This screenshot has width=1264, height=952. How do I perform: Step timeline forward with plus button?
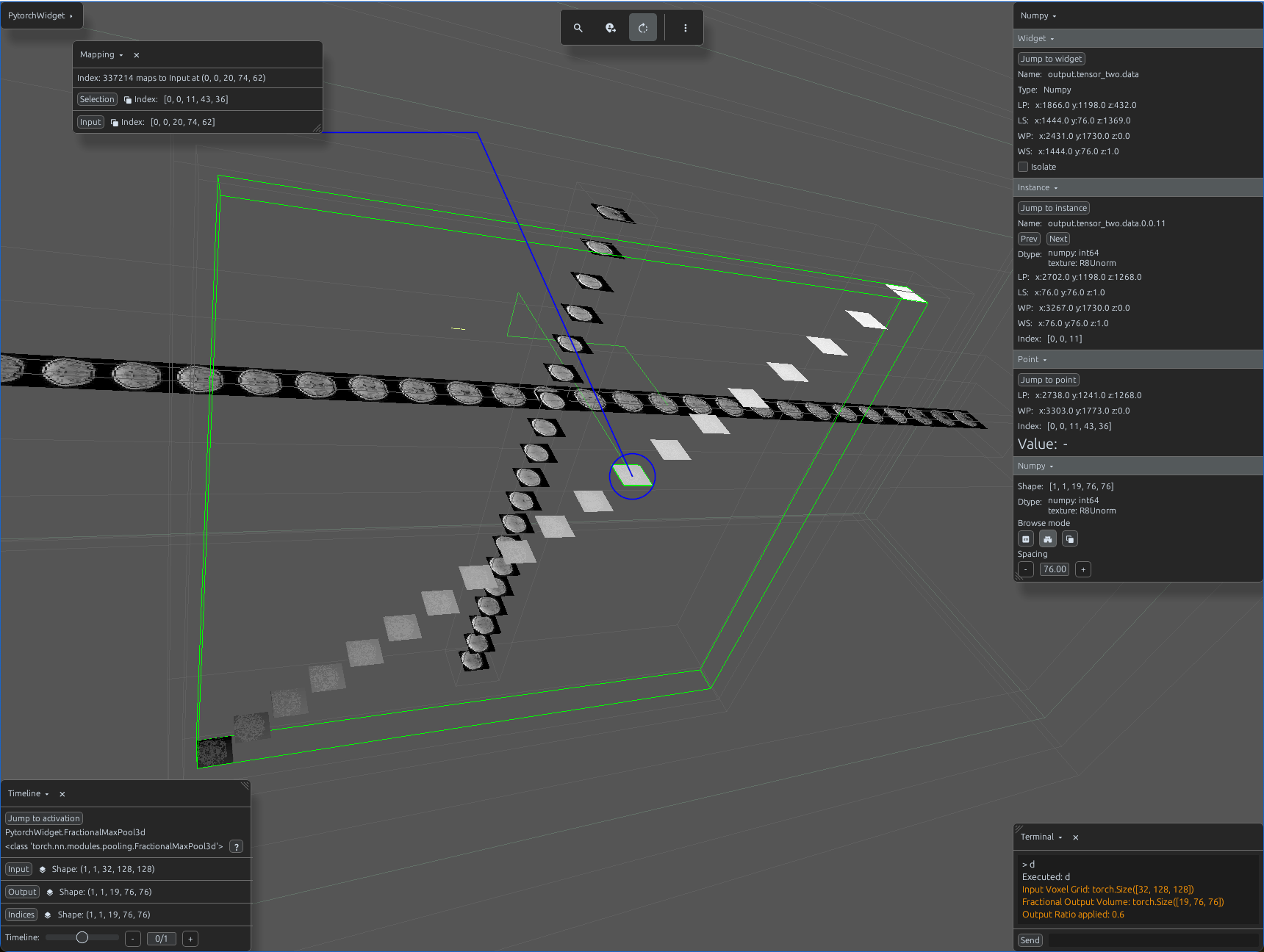tap(190, 939)
